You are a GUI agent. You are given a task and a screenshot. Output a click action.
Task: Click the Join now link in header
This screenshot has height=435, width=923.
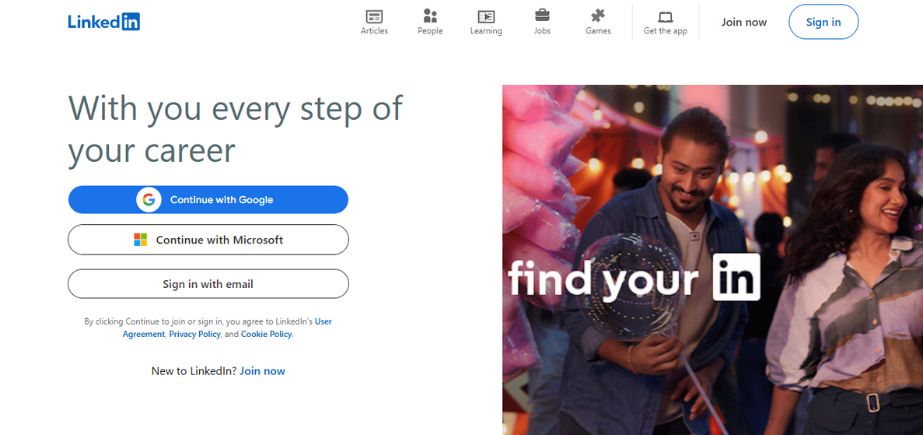[744, 22]
